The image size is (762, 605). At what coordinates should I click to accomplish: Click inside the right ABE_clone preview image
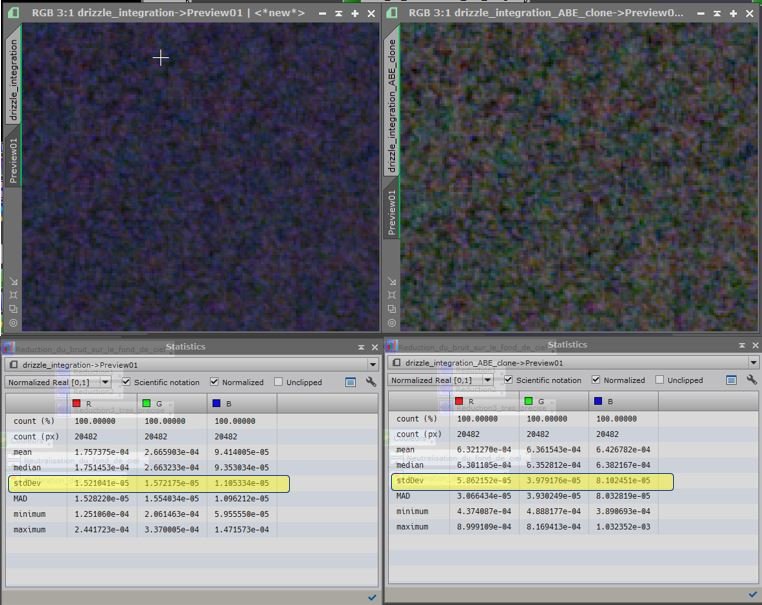(x=579, y=177)
